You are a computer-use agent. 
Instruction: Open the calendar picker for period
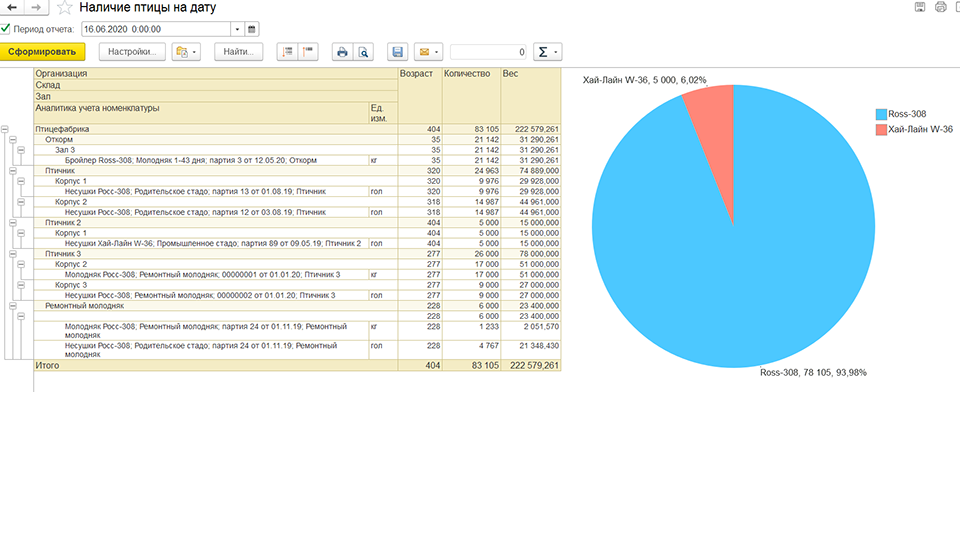tap(252, 29)
